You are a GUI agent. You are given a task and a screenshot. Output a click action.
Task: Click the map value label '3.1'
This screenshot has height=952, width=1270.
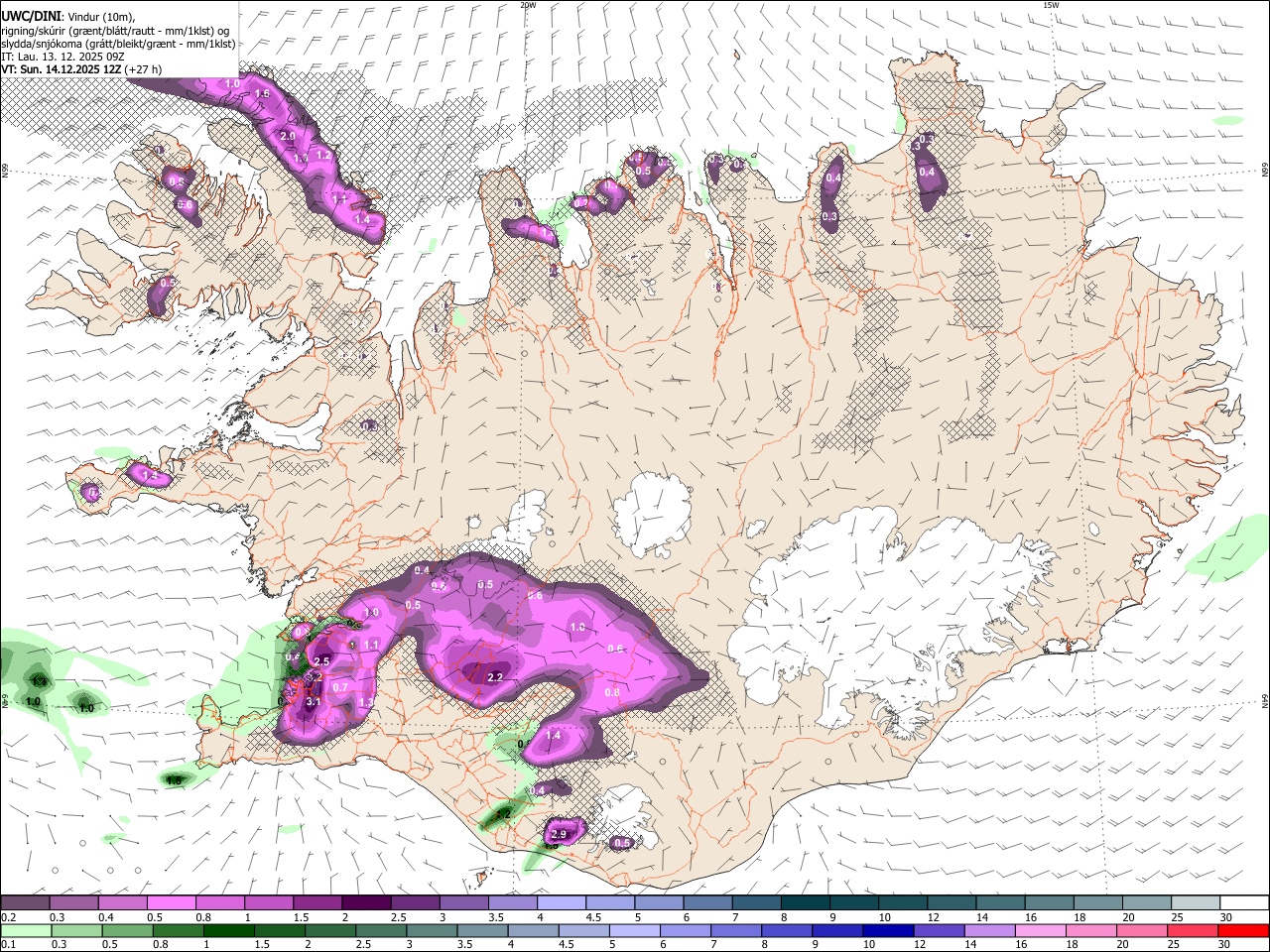click(313, 702)
